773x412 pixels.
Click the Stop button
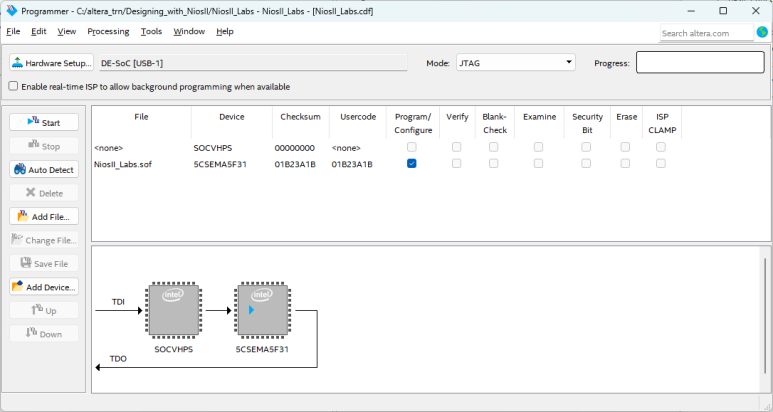click(x=44, y=146)
